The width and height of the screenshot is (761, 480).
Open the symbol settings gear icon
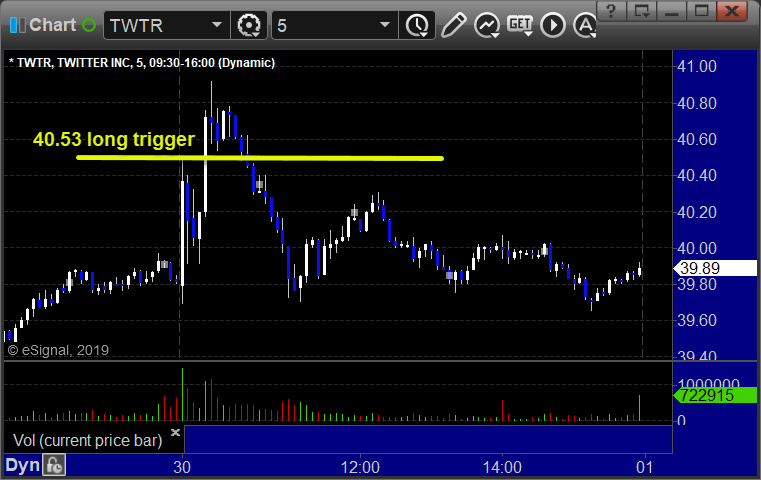(x=249, y=25)
